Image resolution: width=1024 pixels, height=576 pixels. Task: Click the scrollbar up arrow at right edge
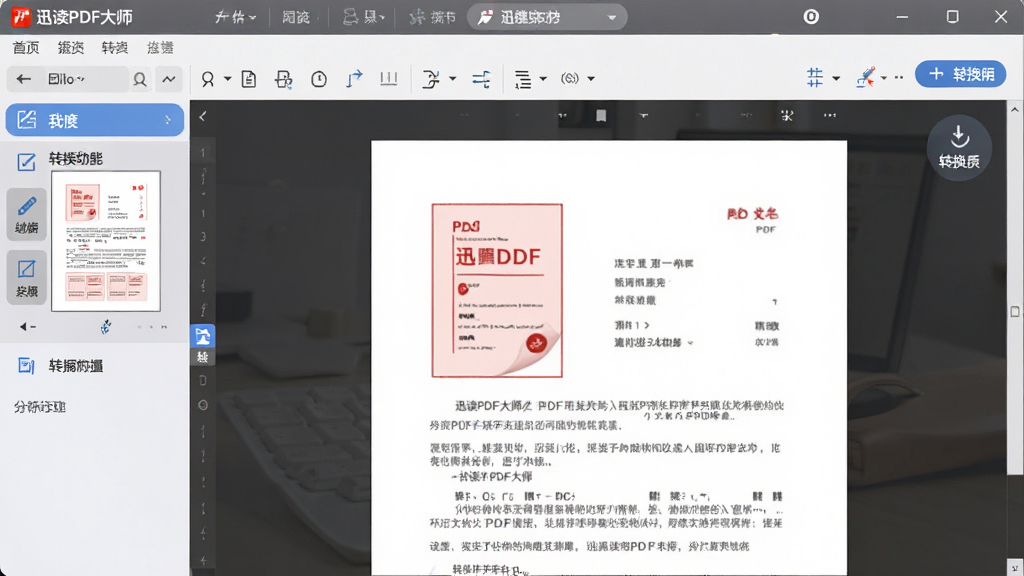[1015, 109]
